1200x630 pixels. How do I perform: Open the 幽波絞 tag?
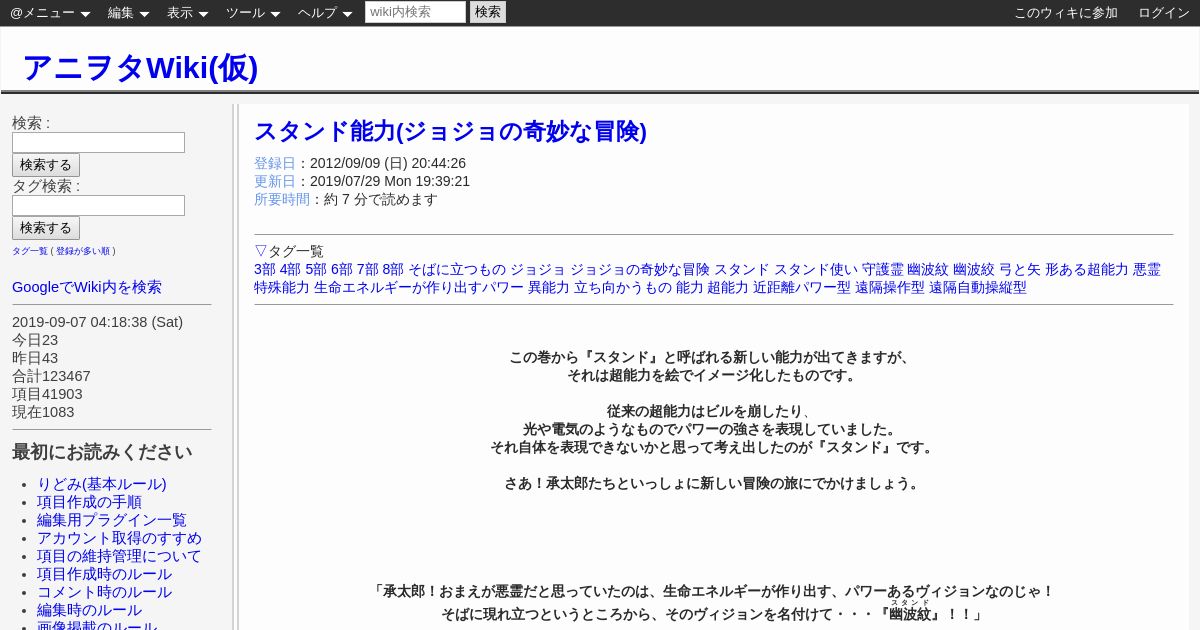tap(974, 269)
